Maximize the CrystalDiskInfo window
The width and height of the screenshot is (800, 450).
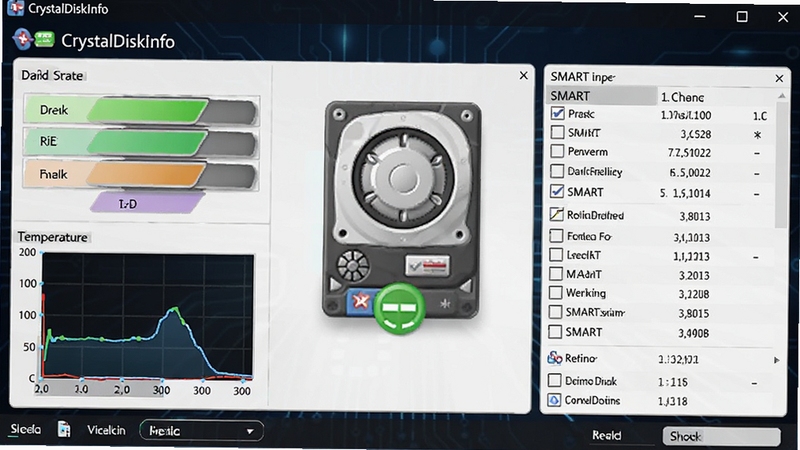click(x=742, y=16)
